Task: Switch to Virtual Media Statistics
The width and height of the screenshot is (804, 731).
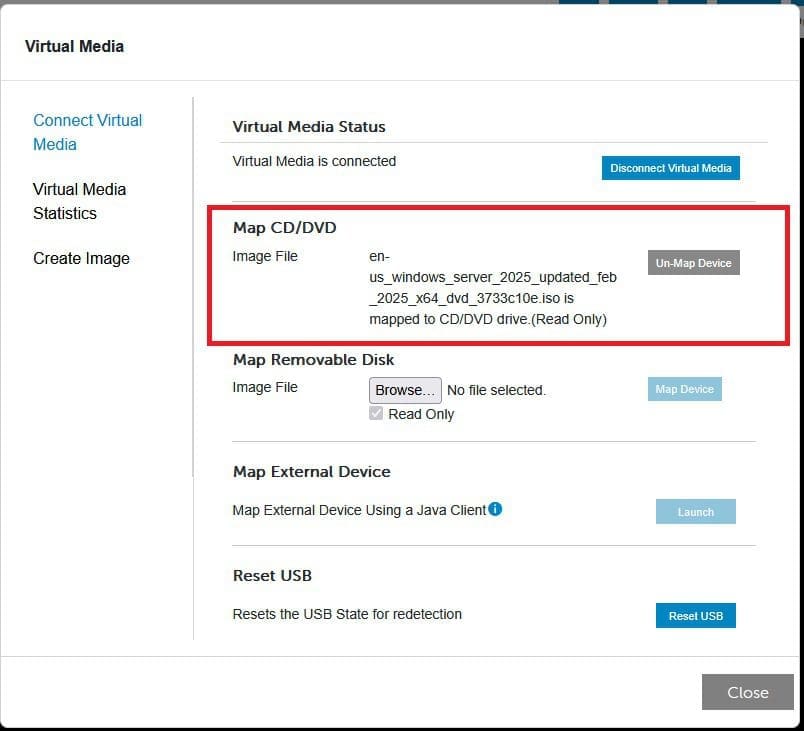Action: pos(79,201)
